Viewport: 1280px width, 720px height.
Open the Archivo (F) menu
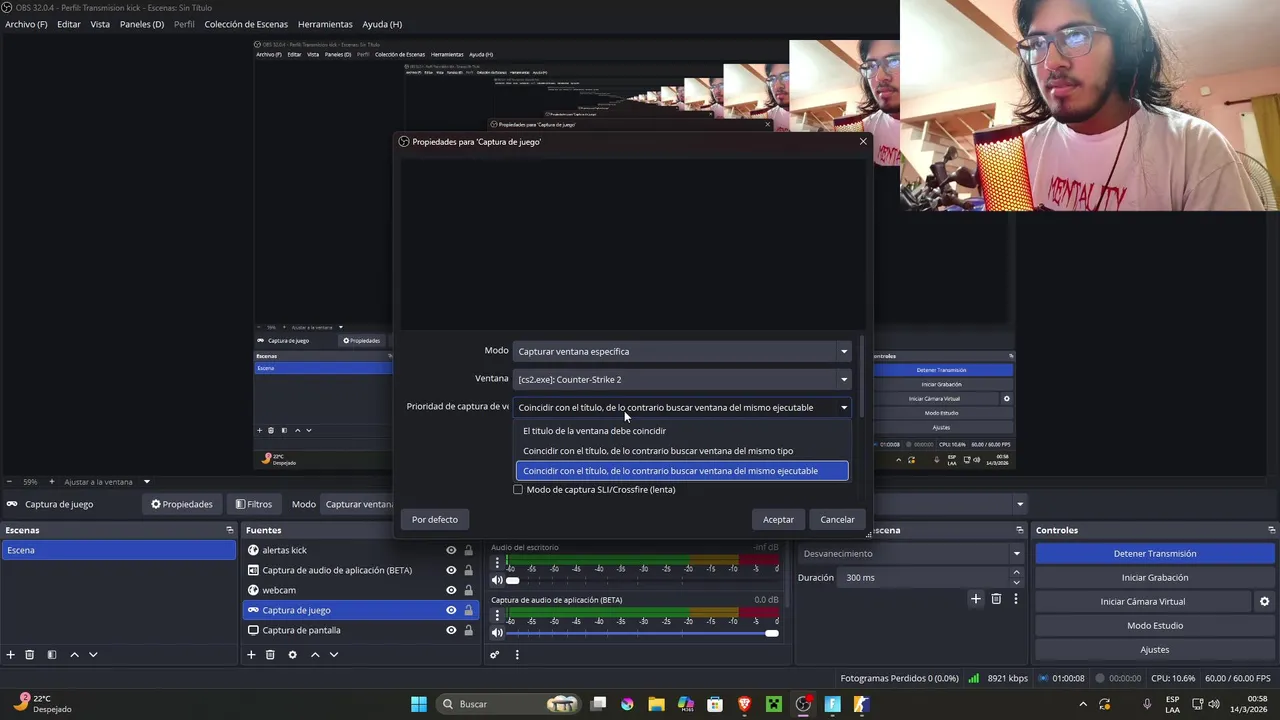coord(26,24)
